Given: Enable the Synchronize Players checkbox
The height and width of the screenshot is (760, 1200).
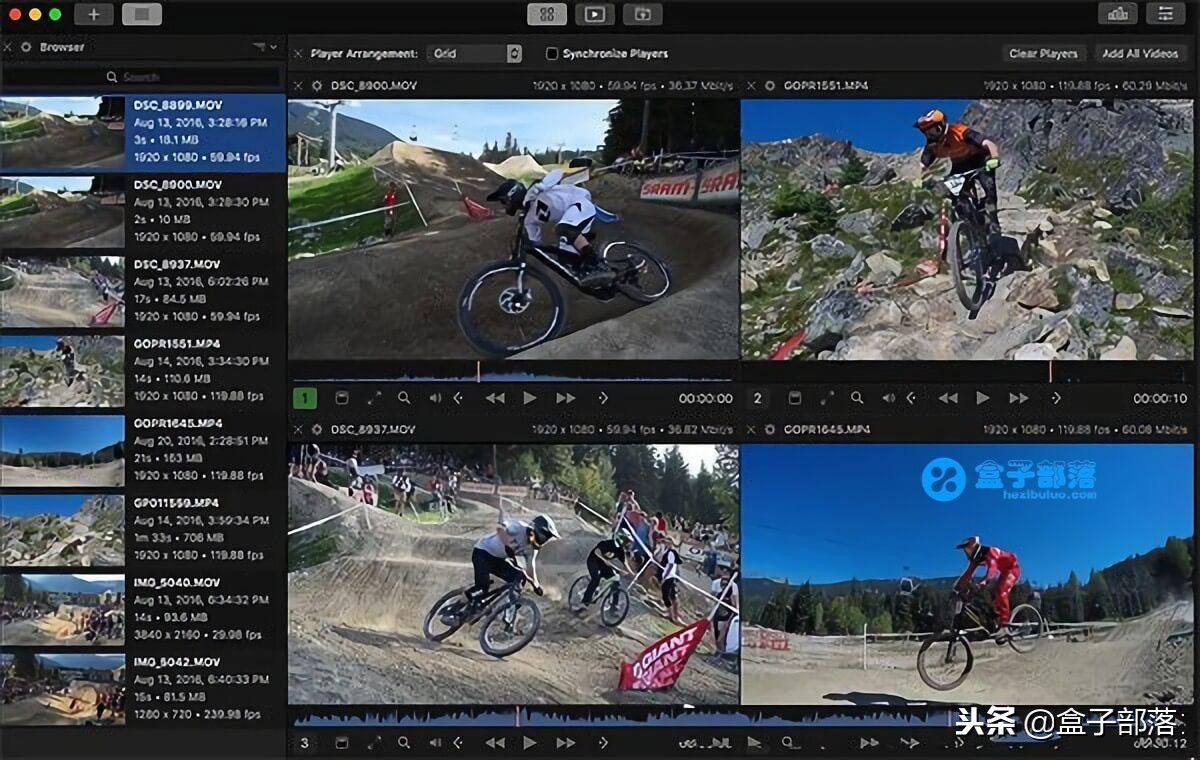Looking at the screenshot, I should pyautogui.click(x=552, y=54).
